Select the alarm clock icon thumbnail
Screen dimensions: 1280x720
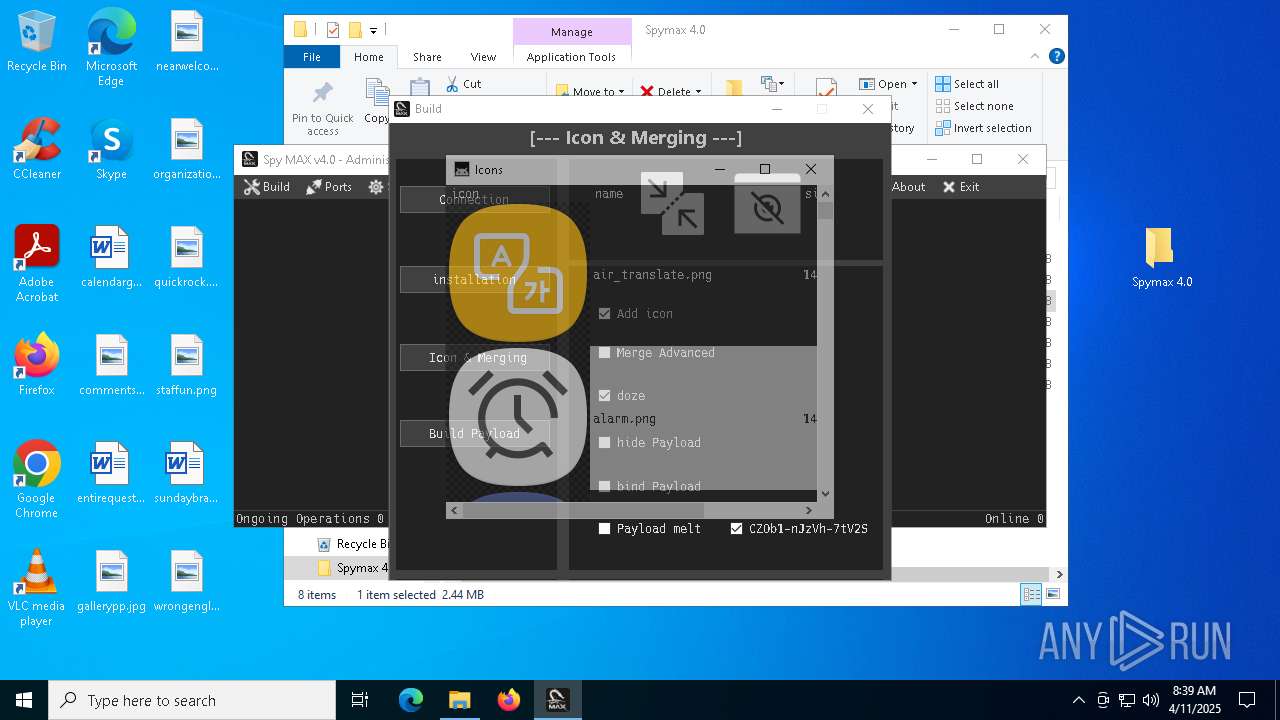(x=517, y=417)
